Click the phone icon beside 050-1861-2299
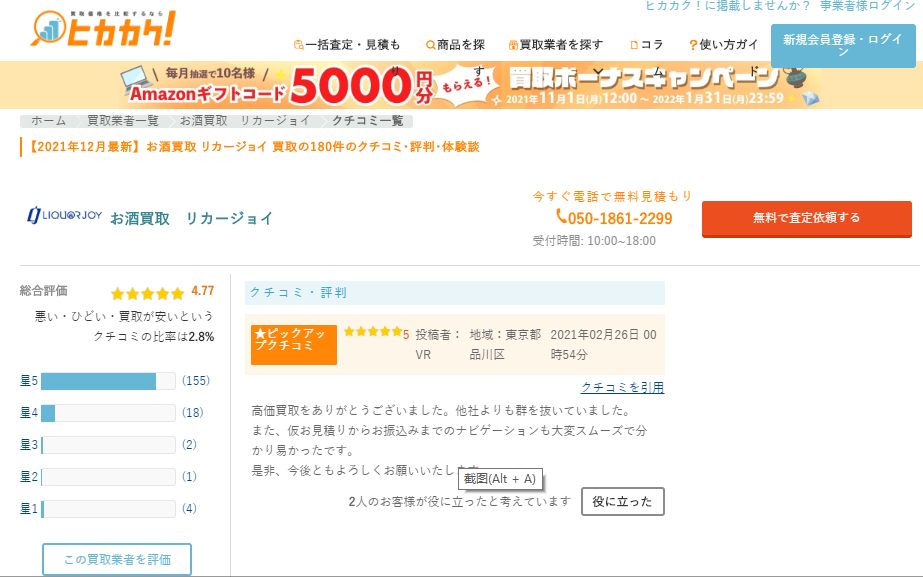Viewport: 923px width, 577px height. click(562, 217)
